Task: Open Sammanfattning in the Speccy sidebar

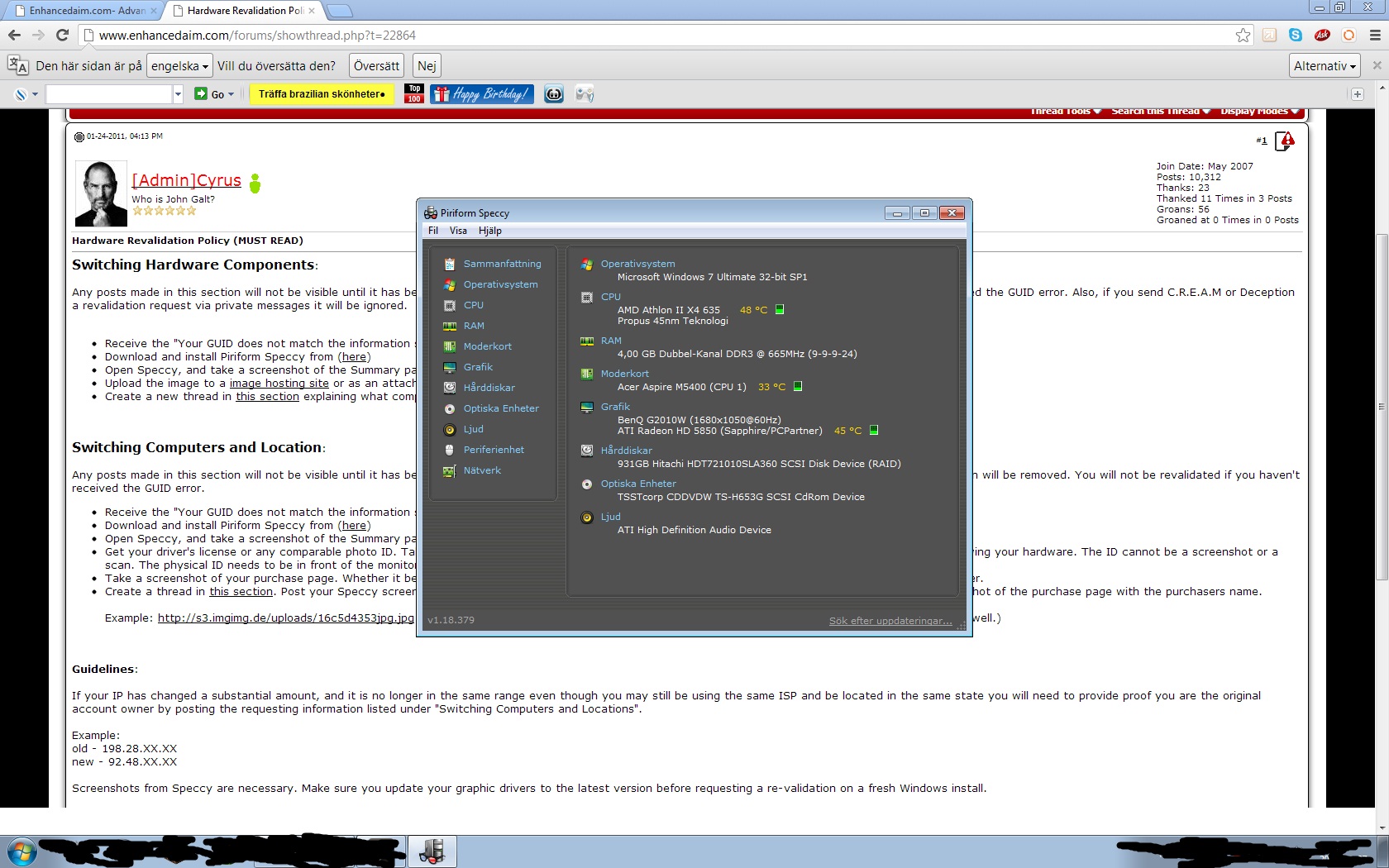Action: pos(502,264)
